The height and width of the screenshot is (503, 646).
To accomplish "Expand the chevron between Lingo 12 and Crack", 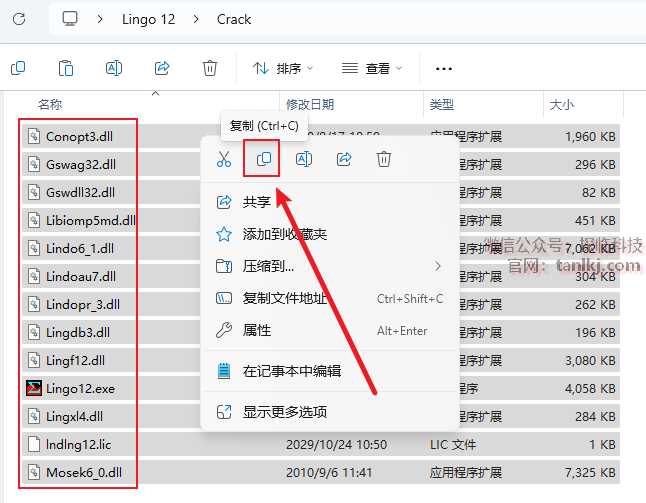I will point(196,19).
